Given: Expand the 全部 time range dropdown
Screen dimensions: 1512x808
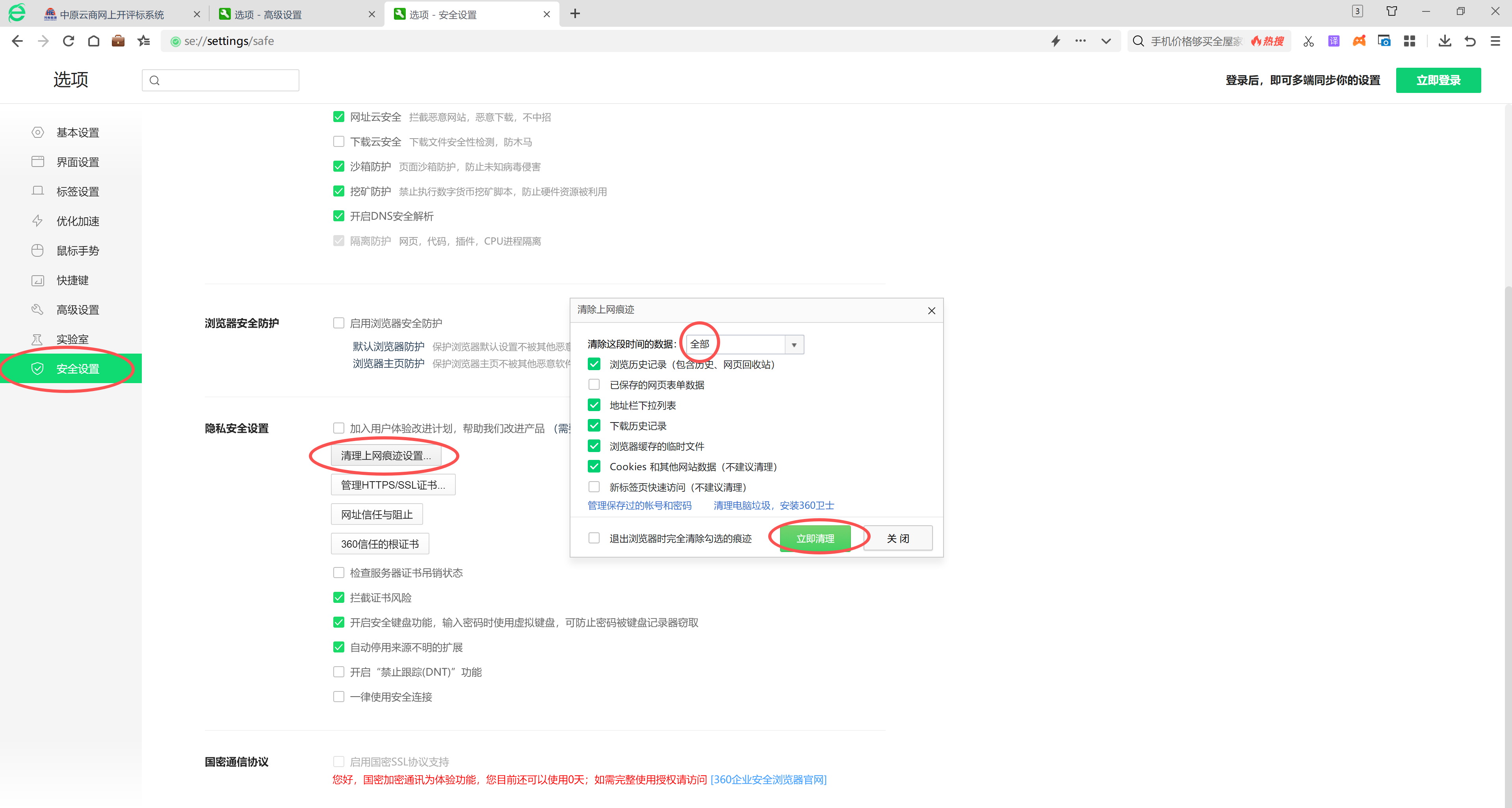Looking at the screenshot, I should (x=745, y=344).
